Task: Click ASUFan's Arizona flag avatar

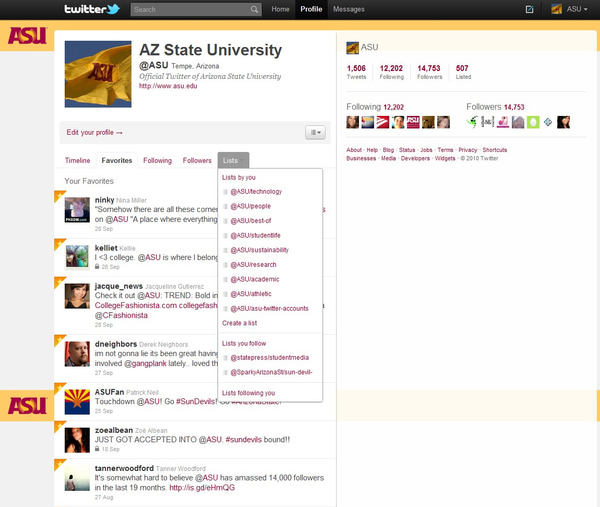Action: click(x=77, y=402)
